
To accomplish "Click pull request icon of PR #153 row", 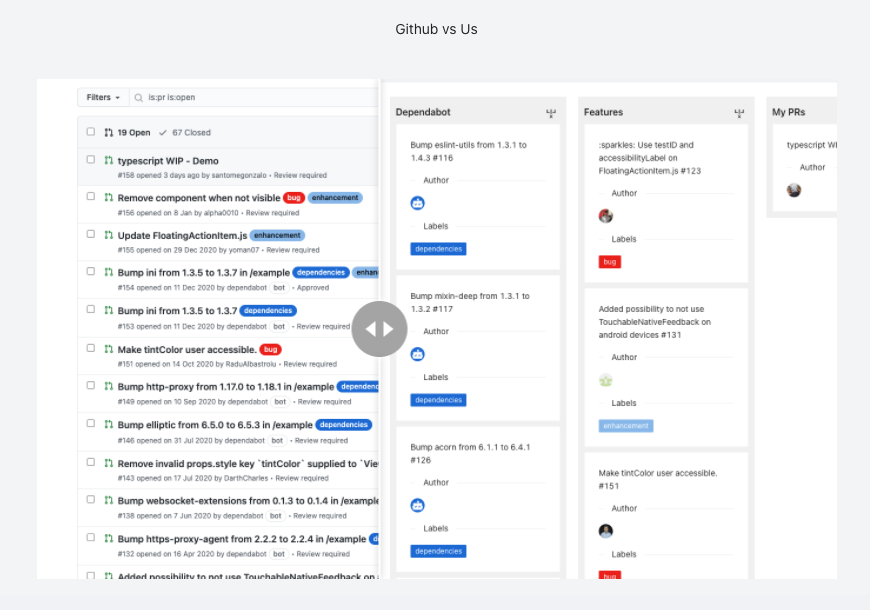I will 108,310.
